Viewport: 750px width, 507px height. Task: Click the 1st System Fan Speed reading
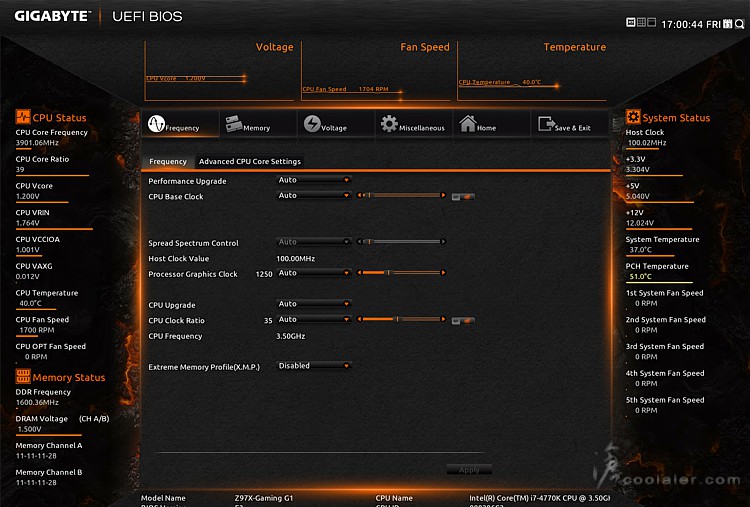[x=646, y=303]
